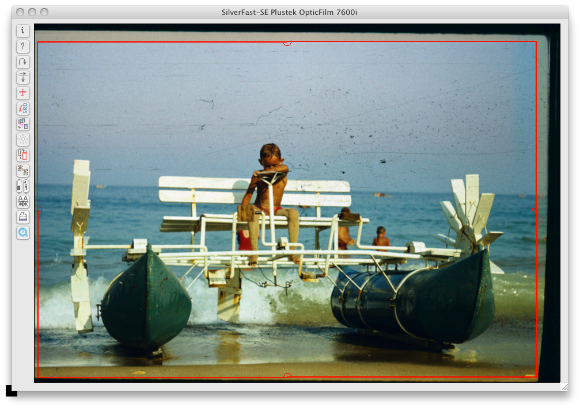Click right-side handle of red crop frame

coord(535,209)
